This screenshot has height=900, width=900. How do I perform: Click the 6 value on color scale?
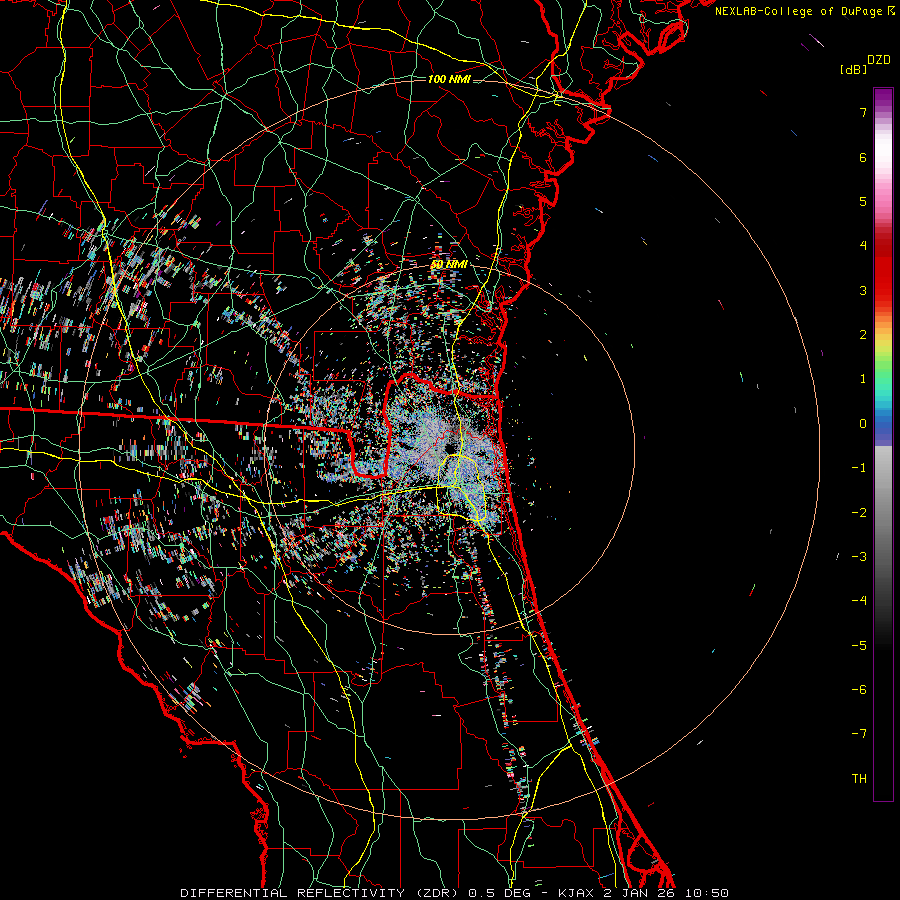[x=863, y=157]
